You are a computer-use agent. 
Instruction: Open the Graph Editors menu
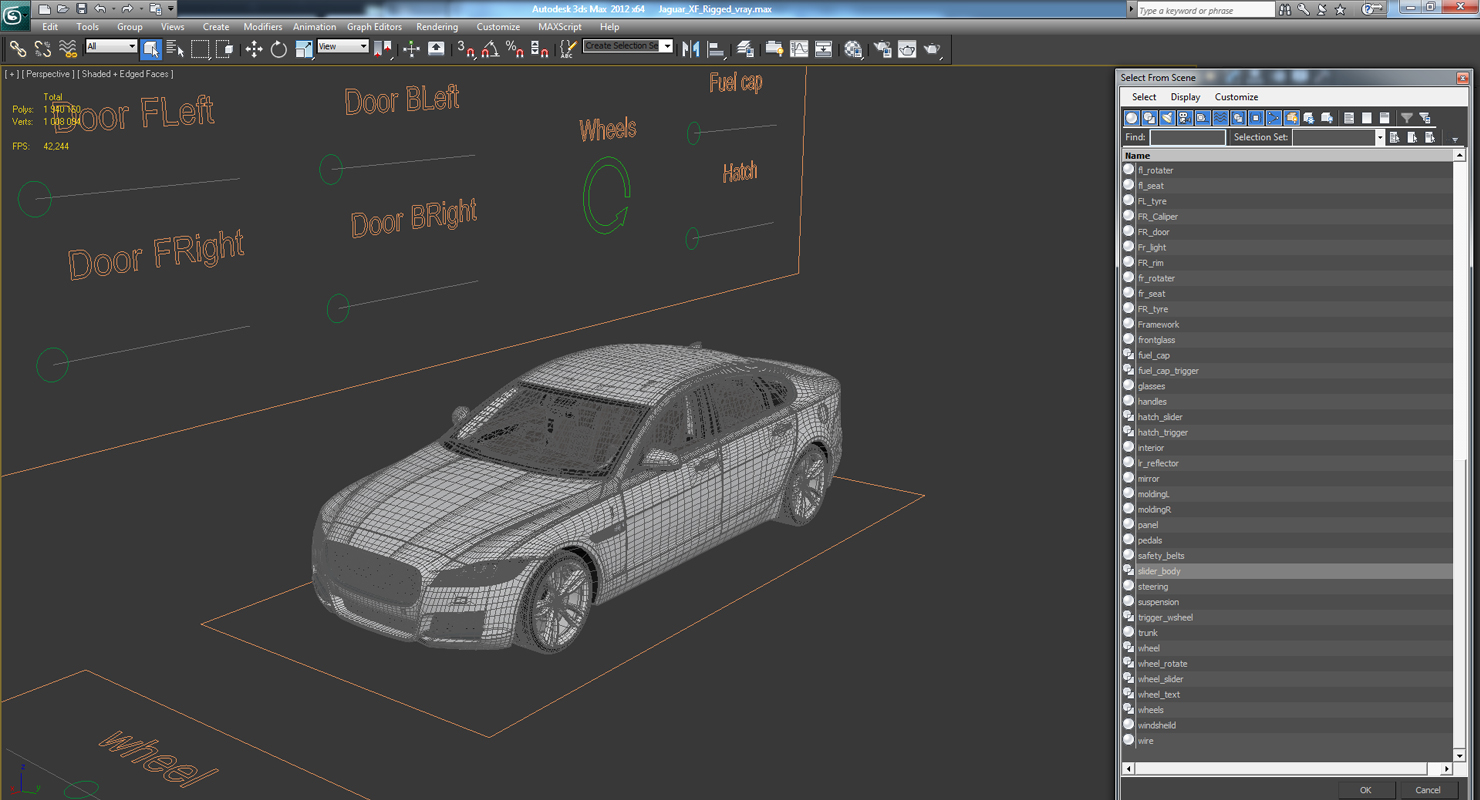point(374,27)
